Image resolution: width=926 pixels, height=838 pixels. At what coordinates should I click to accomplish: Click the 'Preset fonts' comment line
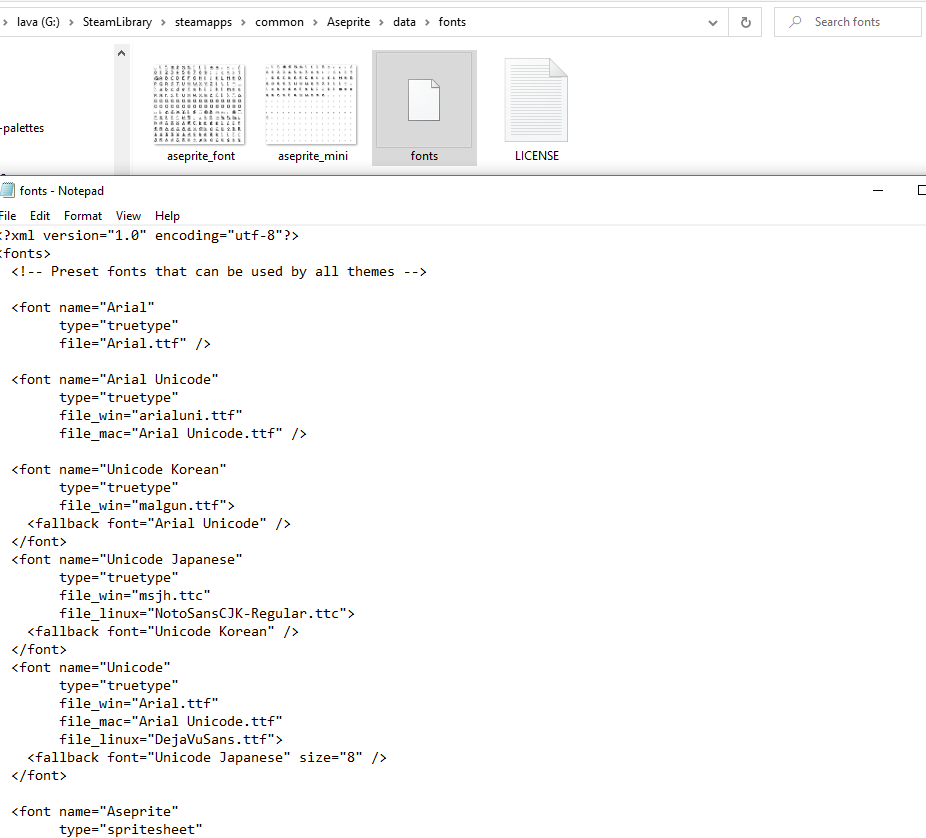point(219,272)
